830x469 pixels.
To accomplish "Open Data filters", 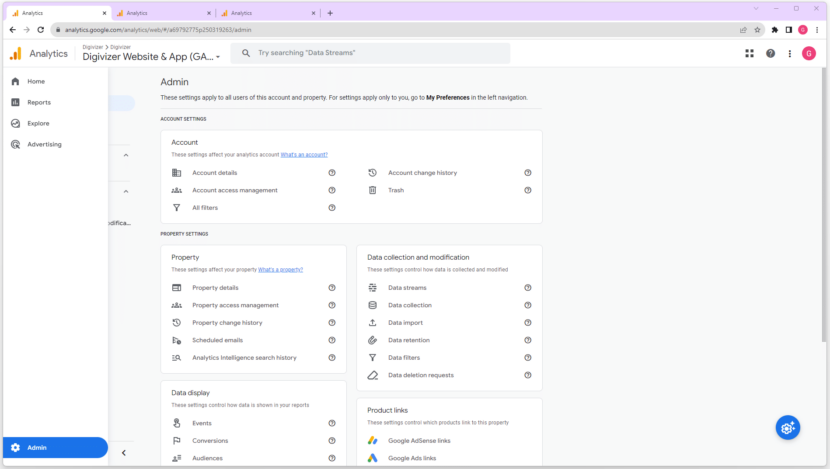I will (404, 357).
